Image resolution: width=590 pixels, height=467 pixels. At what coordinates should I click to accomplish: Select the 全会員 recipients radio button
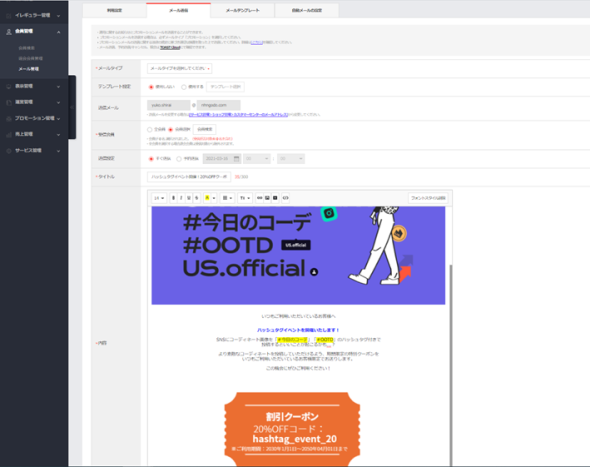point(150,129)
